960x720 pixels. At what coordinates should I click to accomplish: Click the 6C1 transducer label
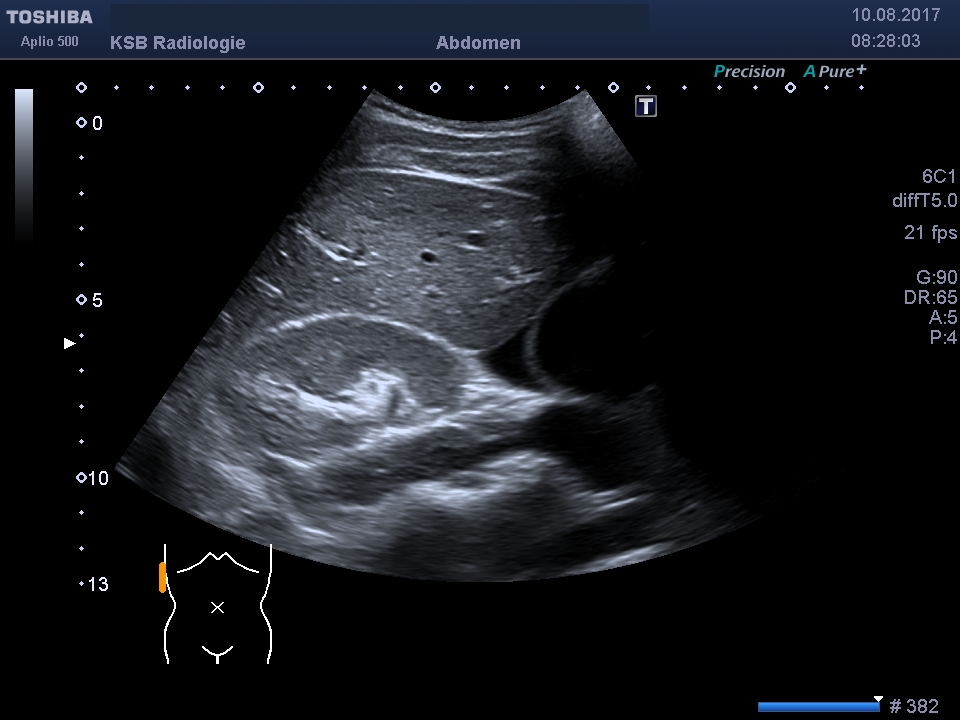click(x=939, y=177)
